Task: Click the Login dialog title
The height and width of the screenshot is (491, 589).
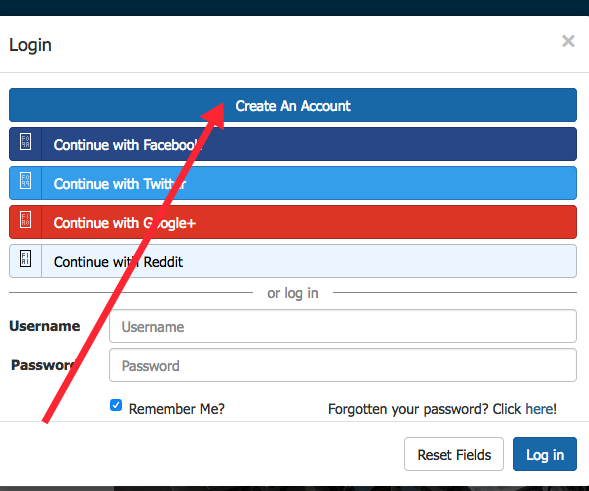Action: (30, 45)
